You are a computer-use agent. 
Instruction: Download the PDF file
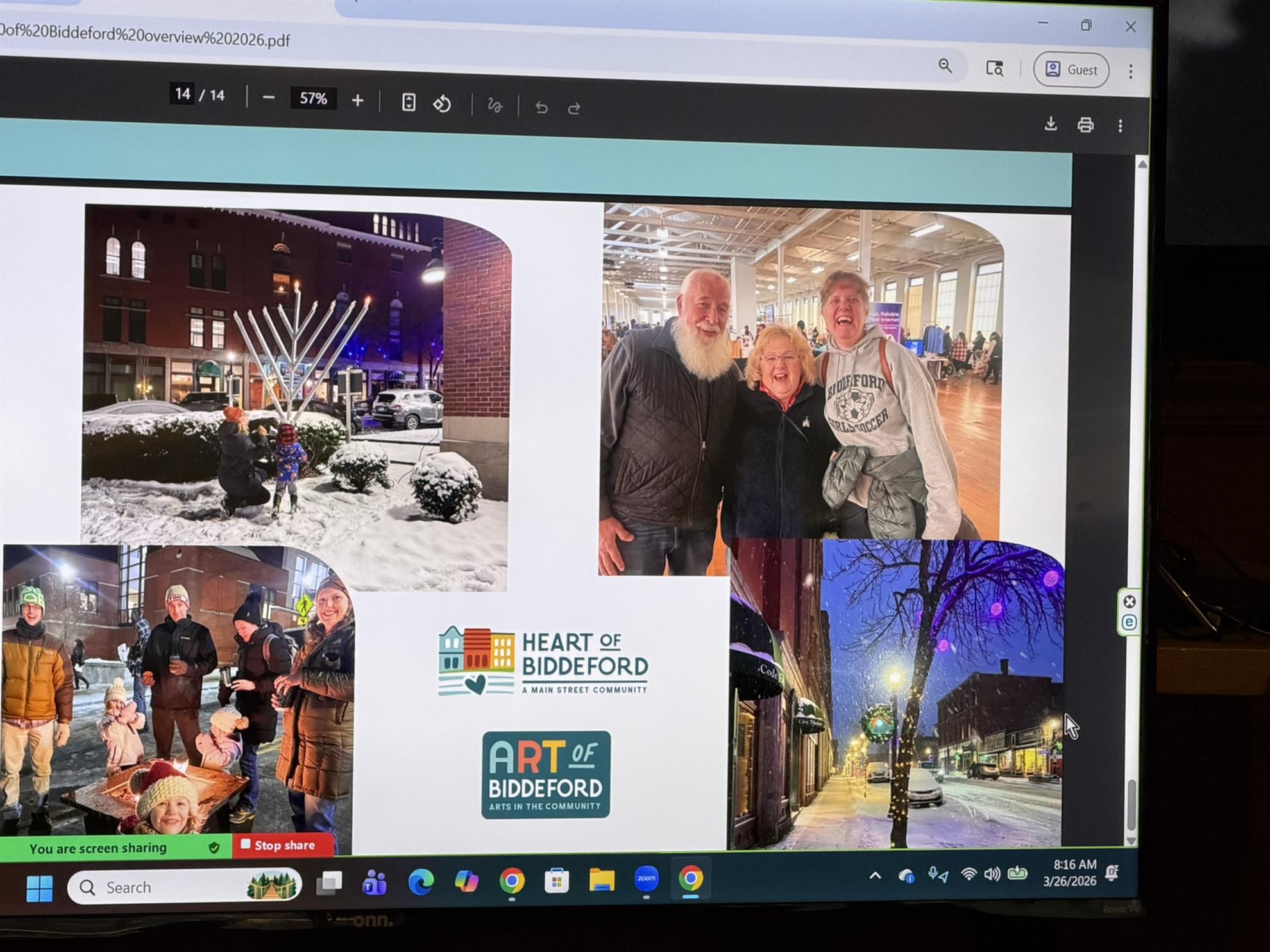click(x=1051, y=124)
